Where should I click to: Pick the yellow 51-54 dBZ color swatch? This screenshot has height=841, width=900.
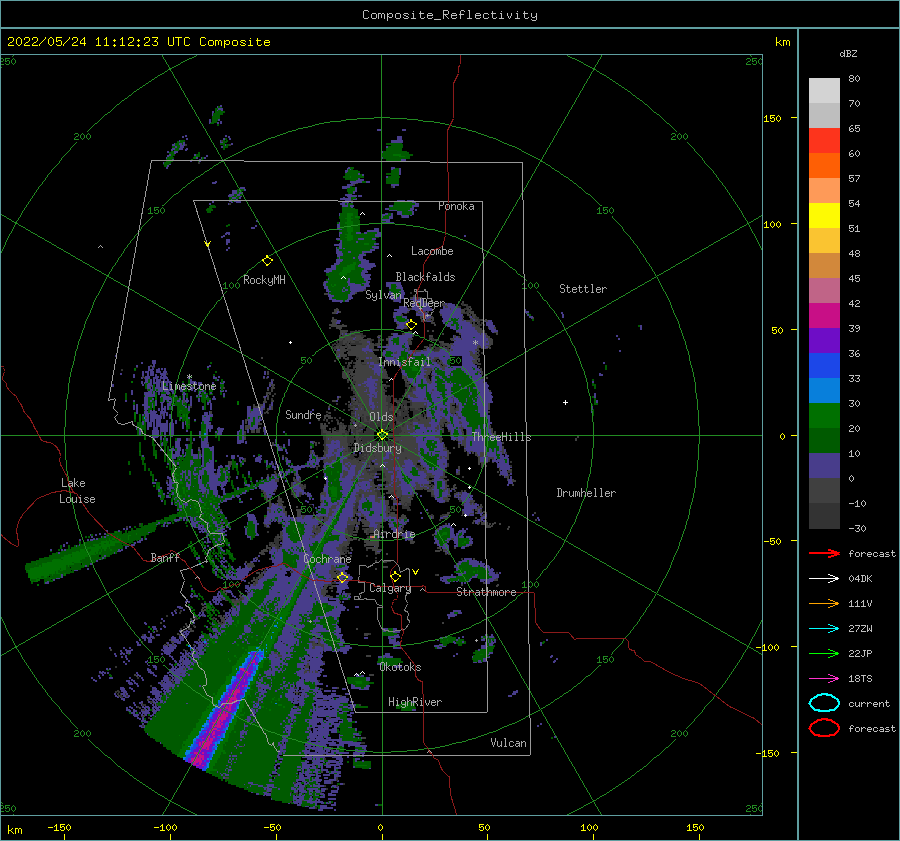824,216
